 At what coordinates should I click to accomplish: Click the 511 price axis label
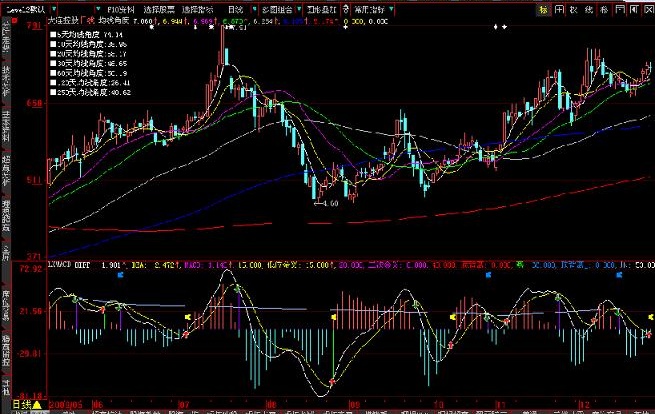(34, 180)
